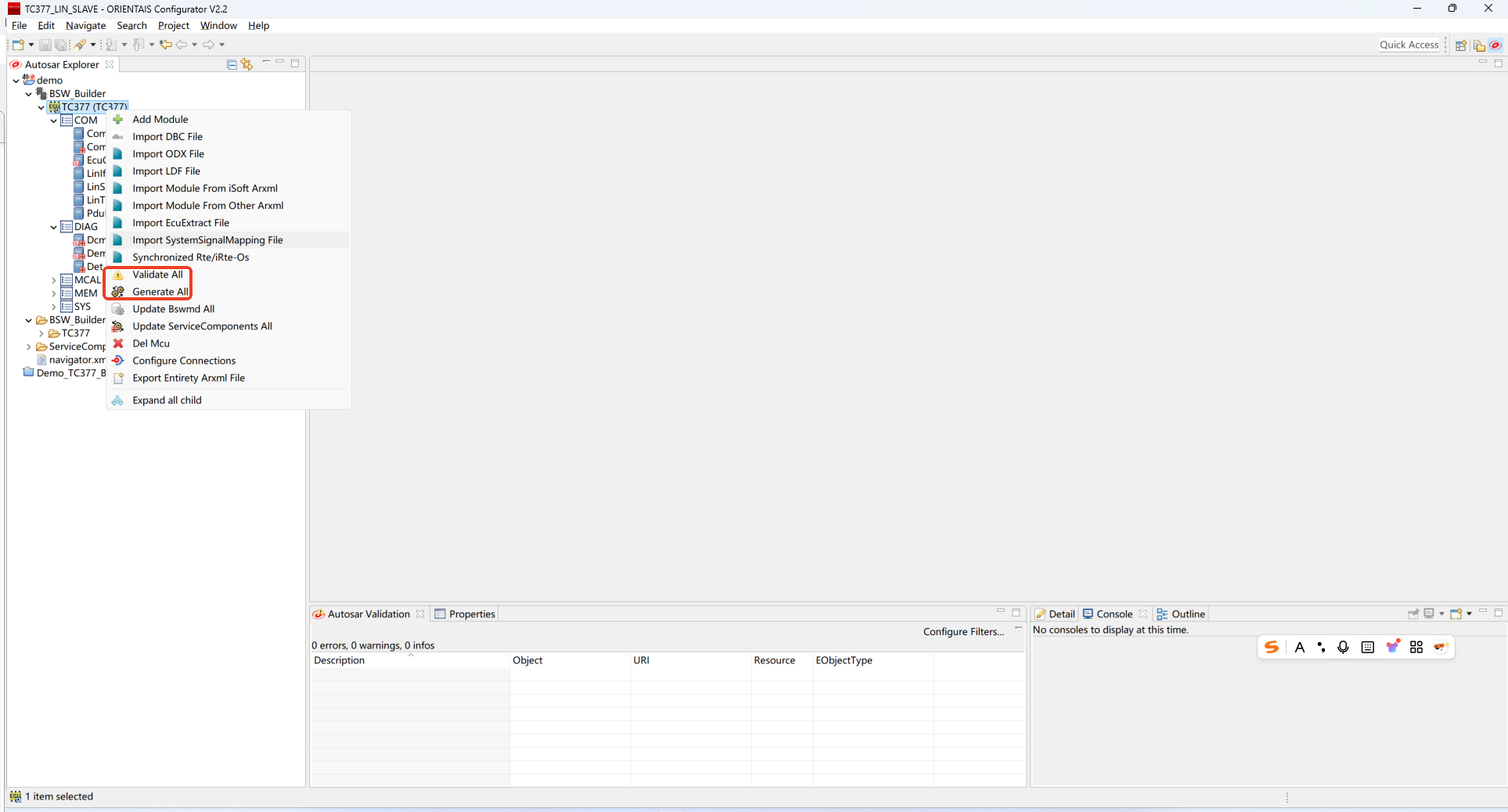Click the Last Edit Location toolbar icon
Screen dimensions: 1508x812
click(165, 45)
